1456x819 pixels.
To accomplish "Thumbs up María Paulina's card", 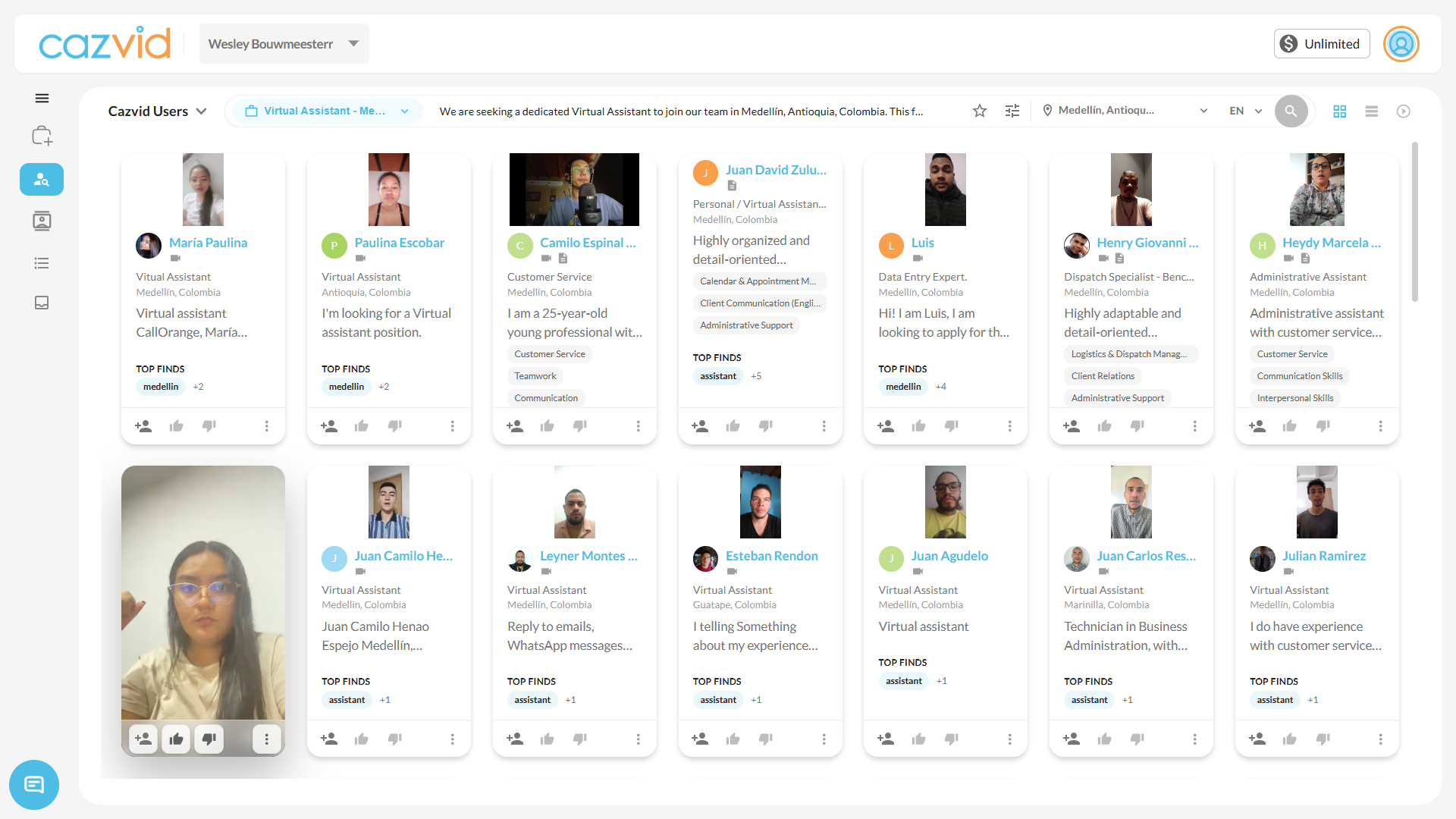I will [x=177, y=426].
